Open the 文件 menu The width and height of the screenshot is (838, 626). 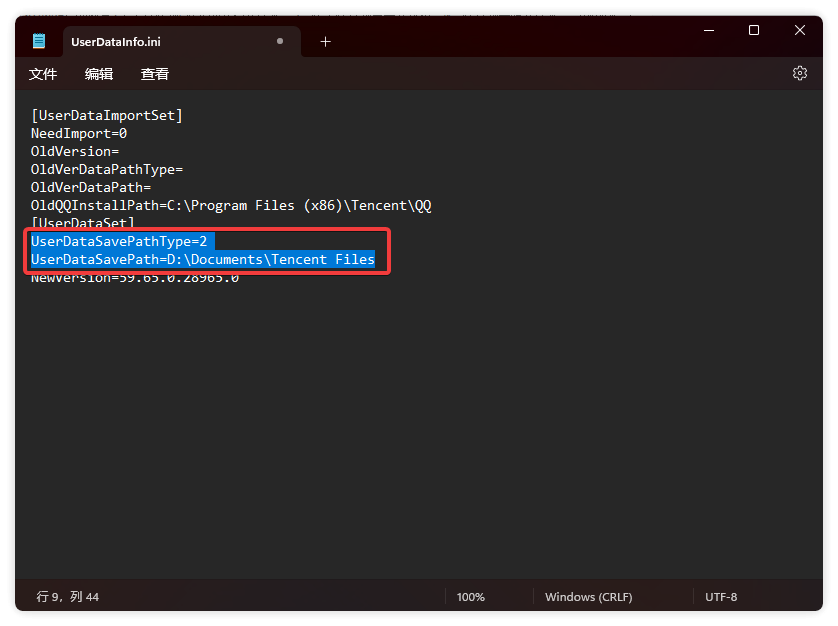click(x=43, y=74)
